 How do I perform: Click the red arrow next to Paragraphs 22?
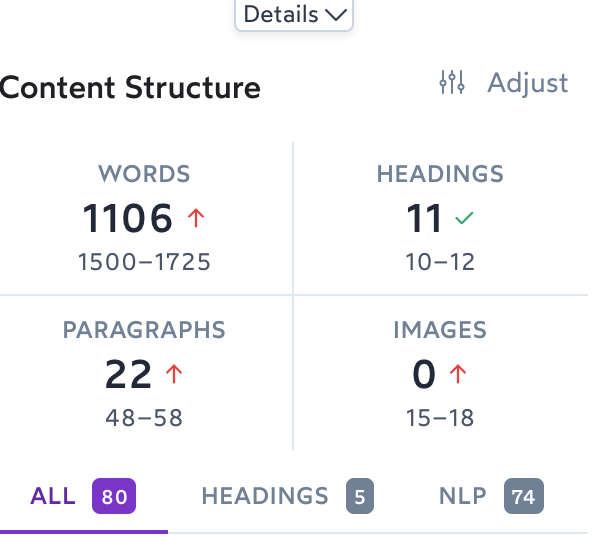pos(174,374)
